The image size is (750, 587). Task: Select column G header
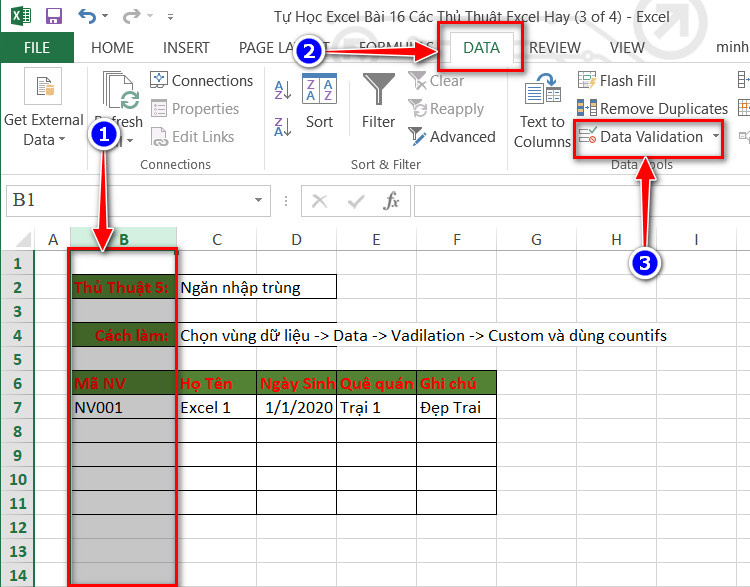coord(537,239)
